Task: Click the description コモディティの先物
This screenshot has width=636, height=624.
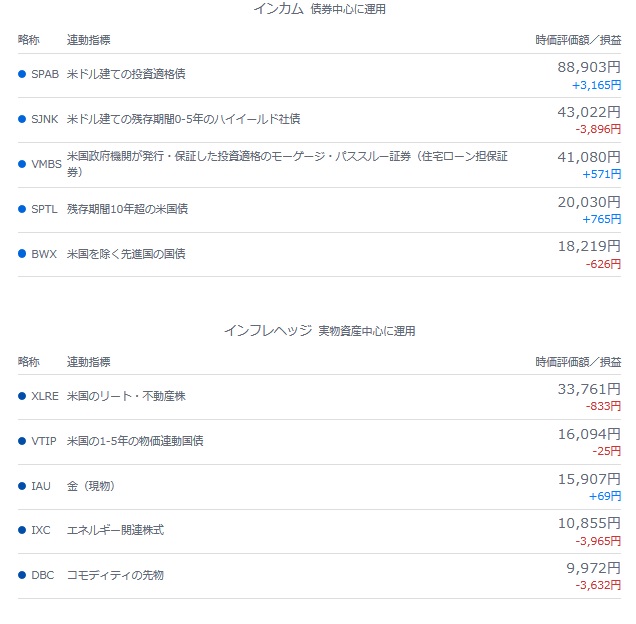Action: click(115, 576)
